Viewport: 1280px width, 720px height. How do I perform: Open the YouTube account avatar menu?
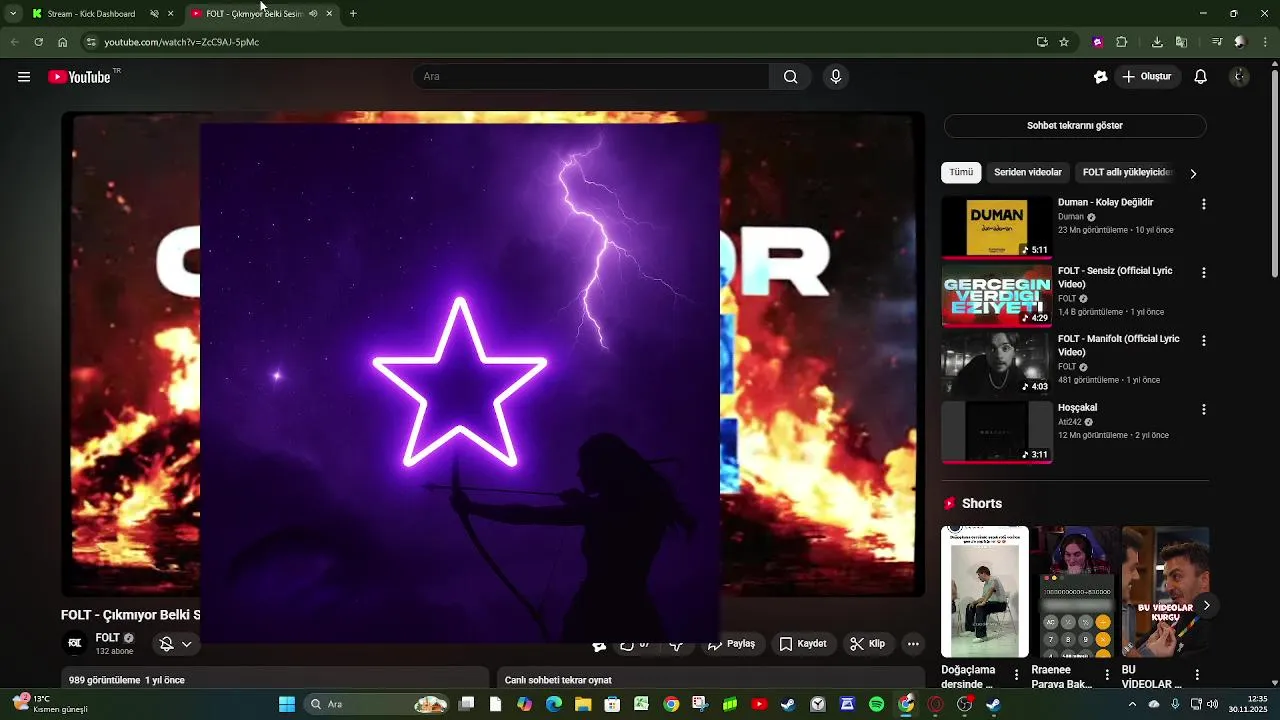click(x=1240, y=77)
